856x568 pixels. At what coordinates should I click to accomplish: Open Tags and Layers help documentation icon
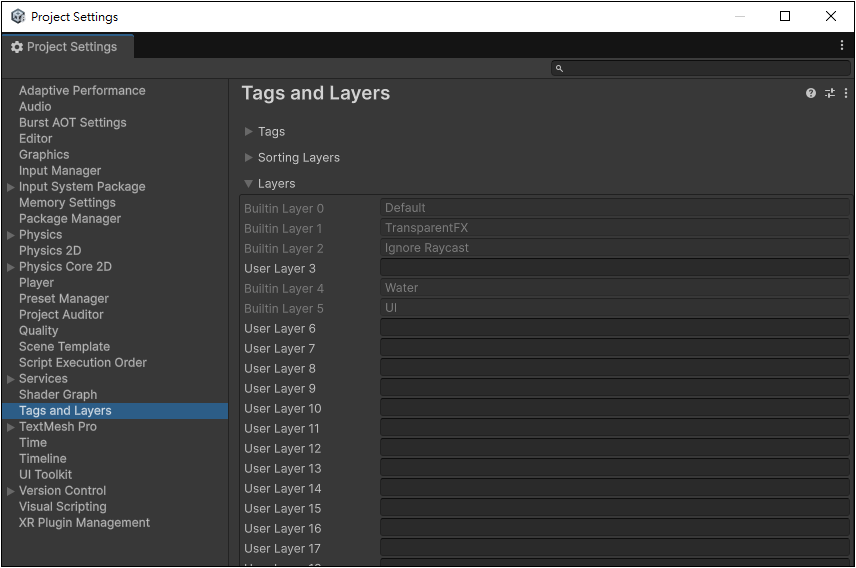[x=811, y=93]
